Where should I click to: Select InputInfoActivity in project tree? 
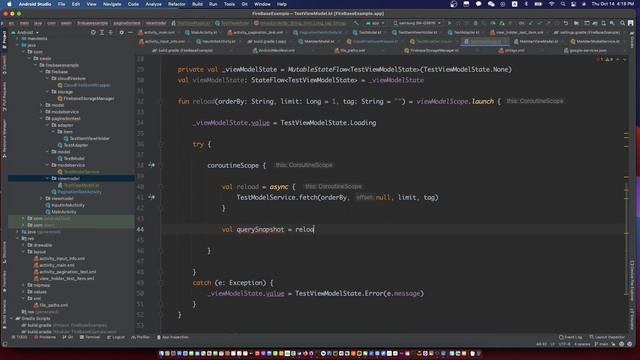coord(65,205)
